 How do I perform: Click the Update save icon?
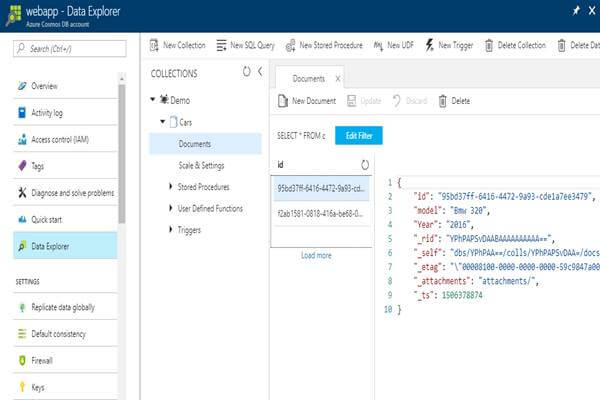(x=351, y=101)
